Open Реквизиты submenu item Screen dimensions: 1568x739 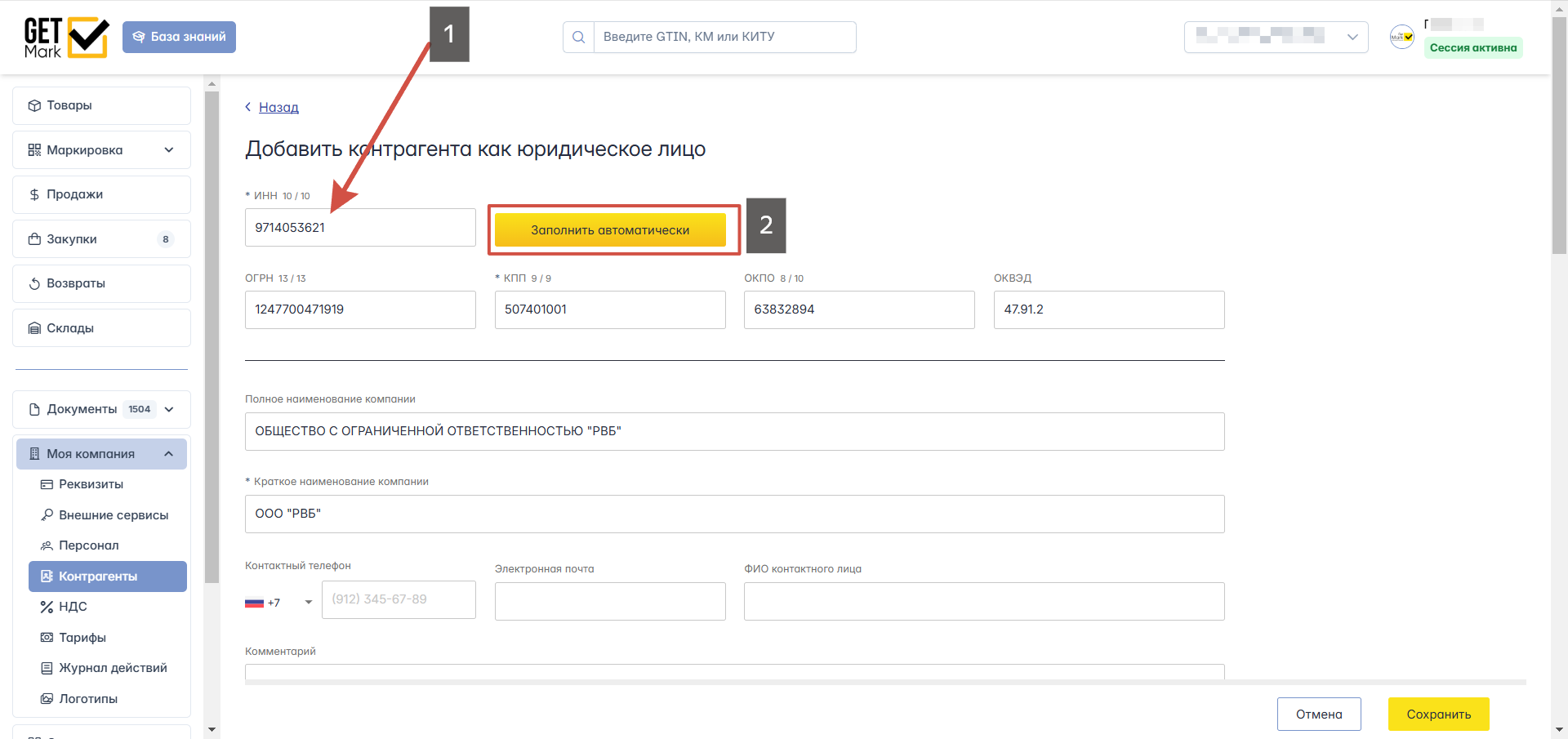[x=108, y=484]
